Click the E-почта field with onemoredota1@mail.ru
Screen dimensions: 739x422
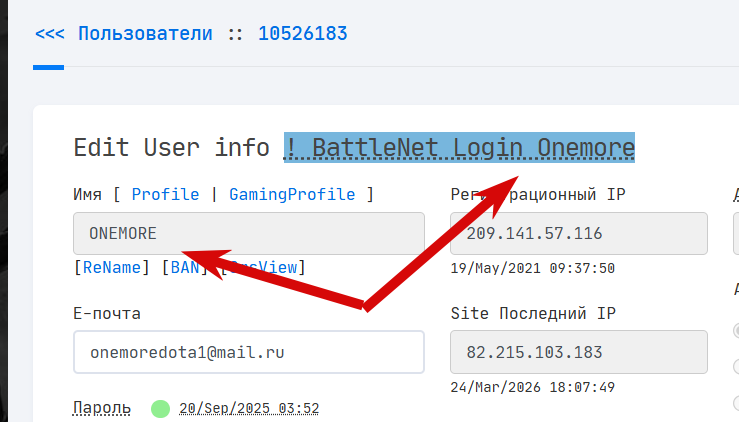249,352
